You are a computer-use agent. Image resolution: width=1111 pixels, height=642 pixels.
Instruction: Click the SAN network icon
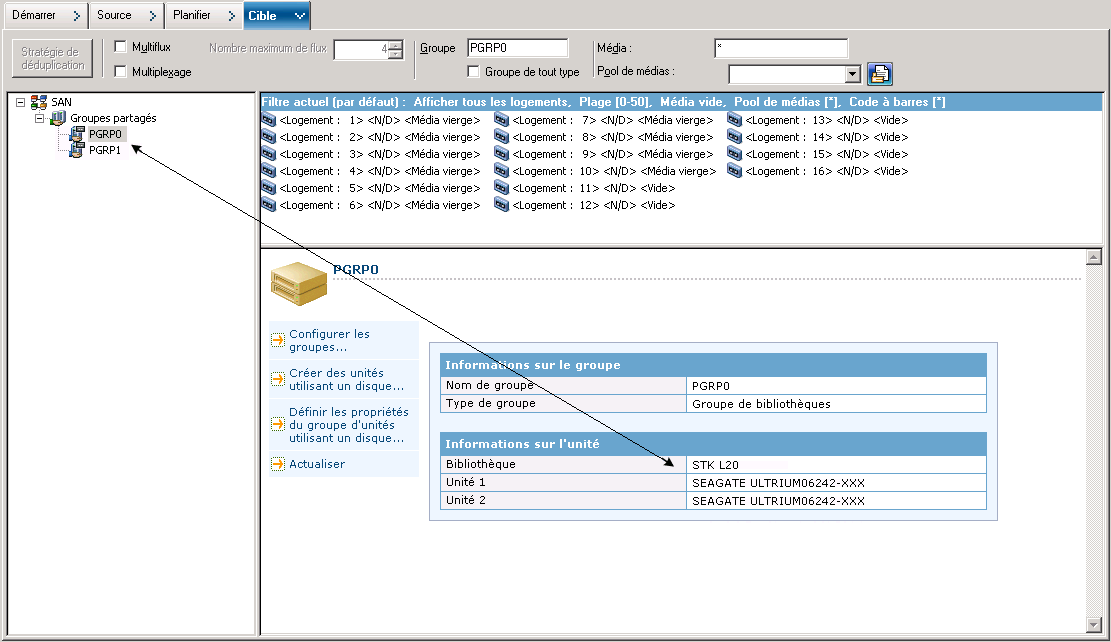pos(39,102)
